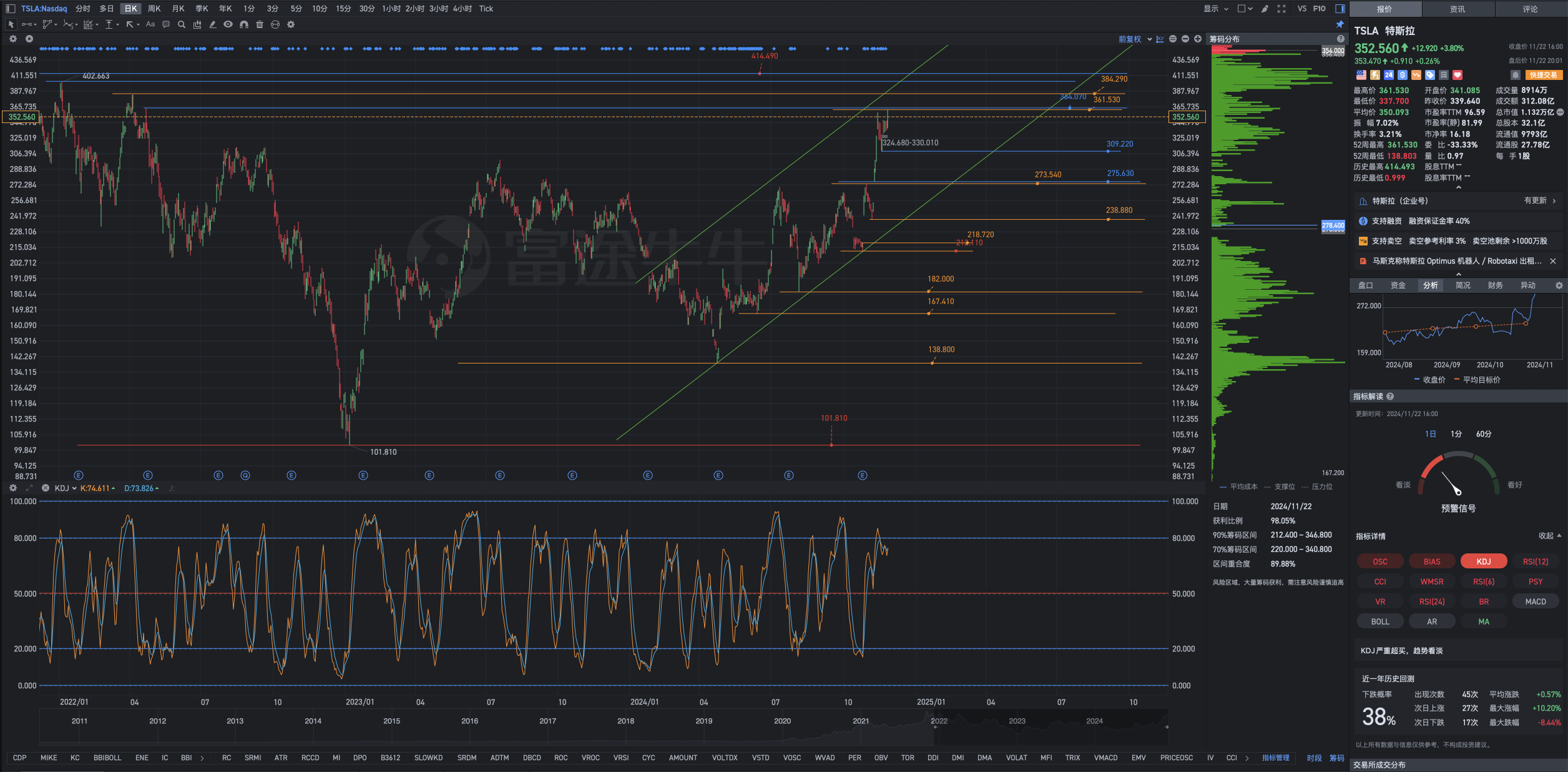The image size is (1568, 772).
Task: Switch to 月K monthly chart
Action: point(178,9)
